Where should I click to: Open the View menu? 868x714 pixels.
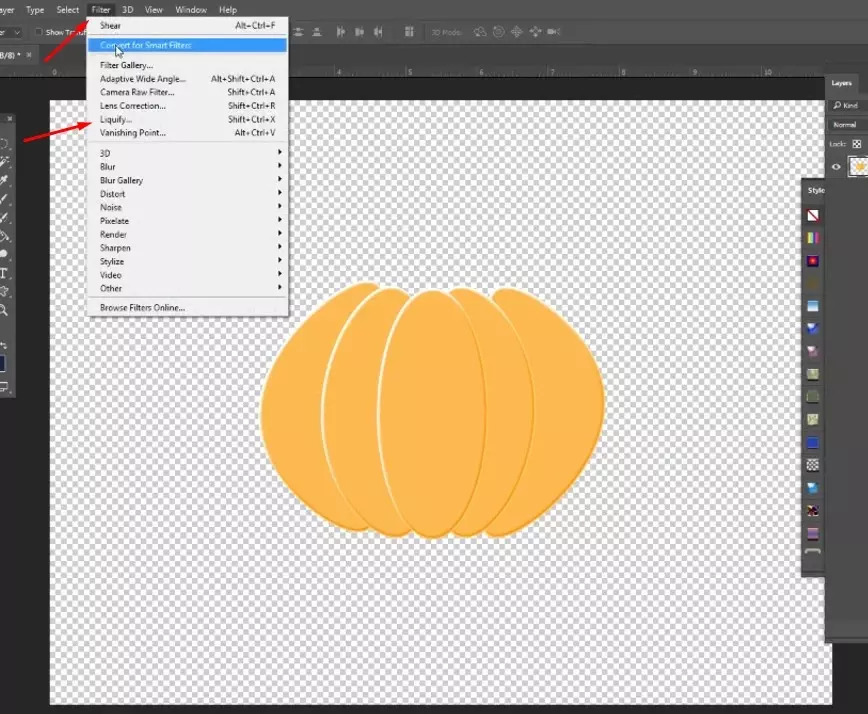(153, 10)
